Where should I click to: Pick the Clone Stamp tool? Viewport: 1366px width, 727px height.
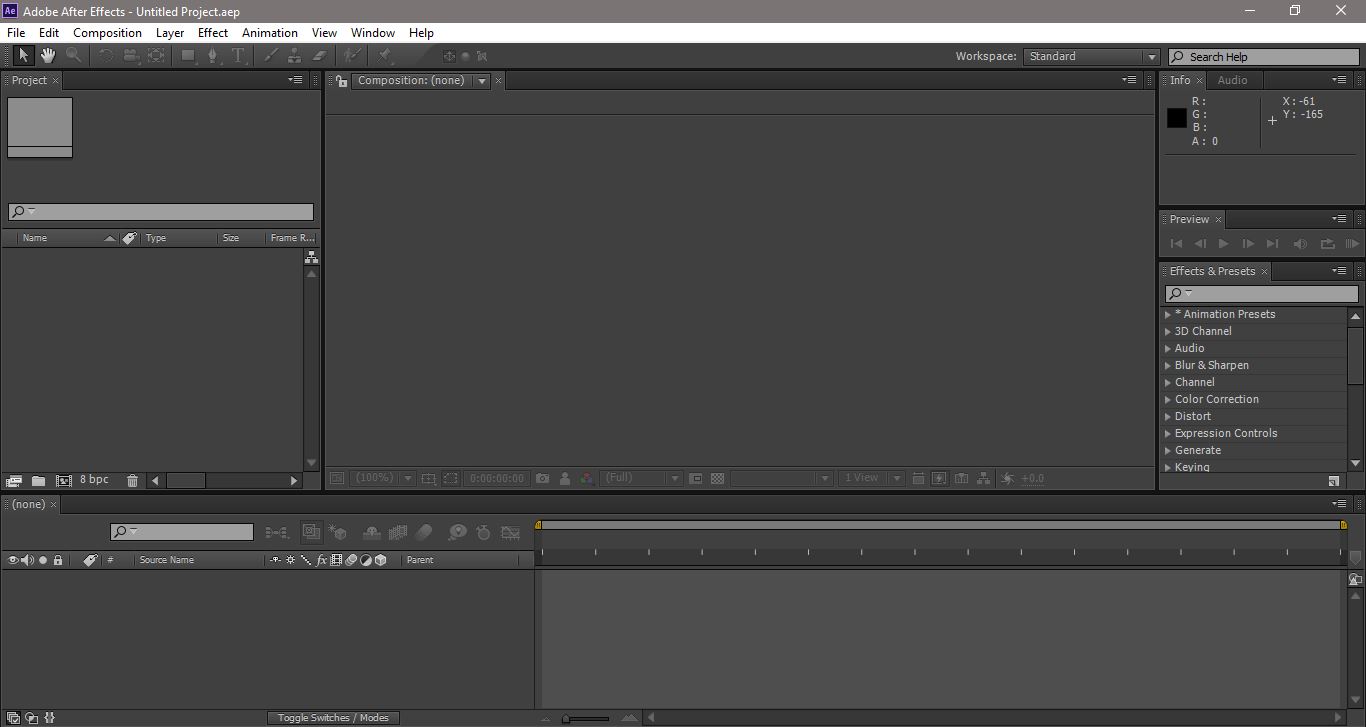pyautogui.click(x=295, y=56)
